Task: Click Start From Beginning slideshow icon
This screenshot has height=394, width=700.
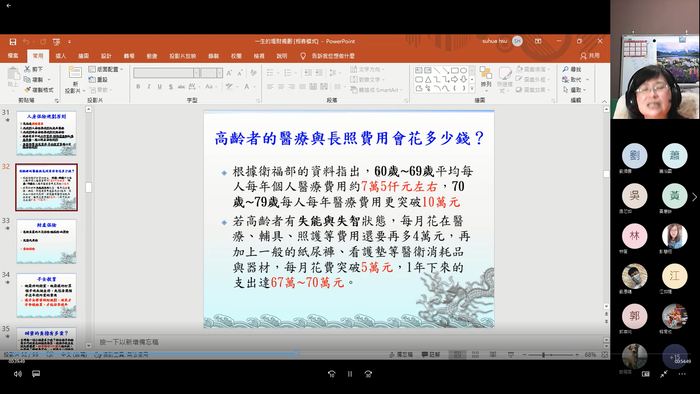Action: coord(56,41)
